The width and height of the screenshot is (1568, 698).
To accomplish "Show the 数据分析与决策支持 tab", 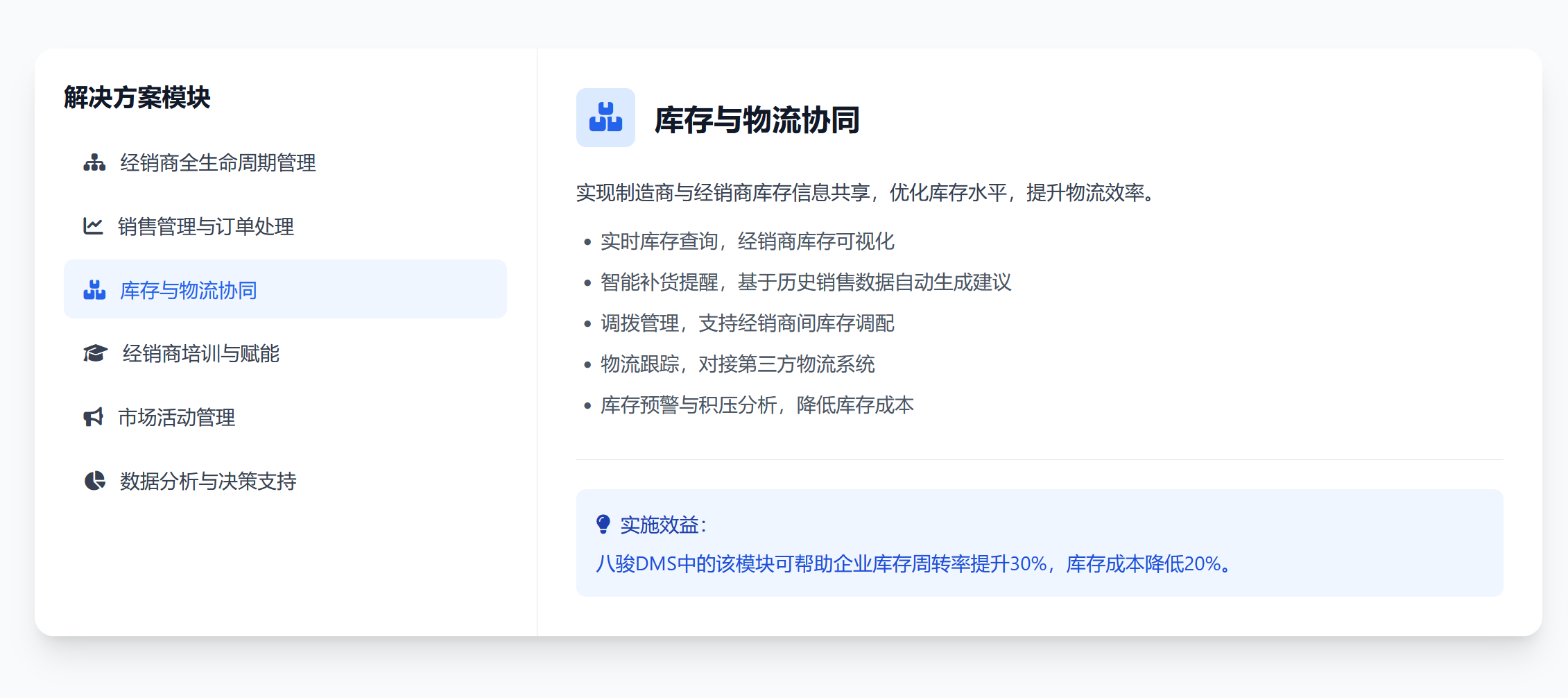I will (208, 481).
